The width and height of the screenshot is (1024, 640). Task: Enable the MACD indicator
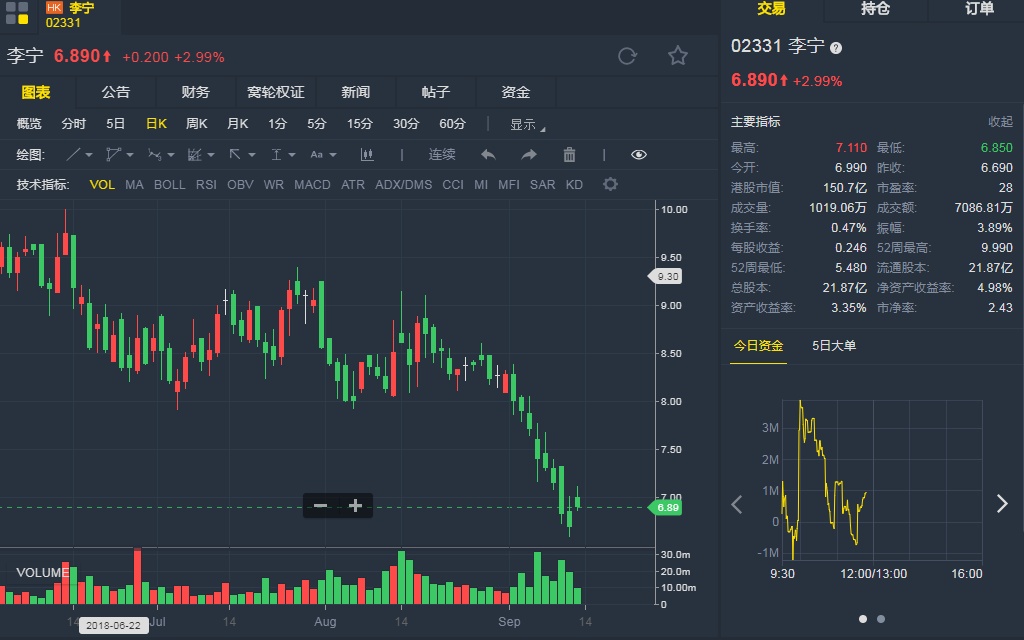[312, 185]
